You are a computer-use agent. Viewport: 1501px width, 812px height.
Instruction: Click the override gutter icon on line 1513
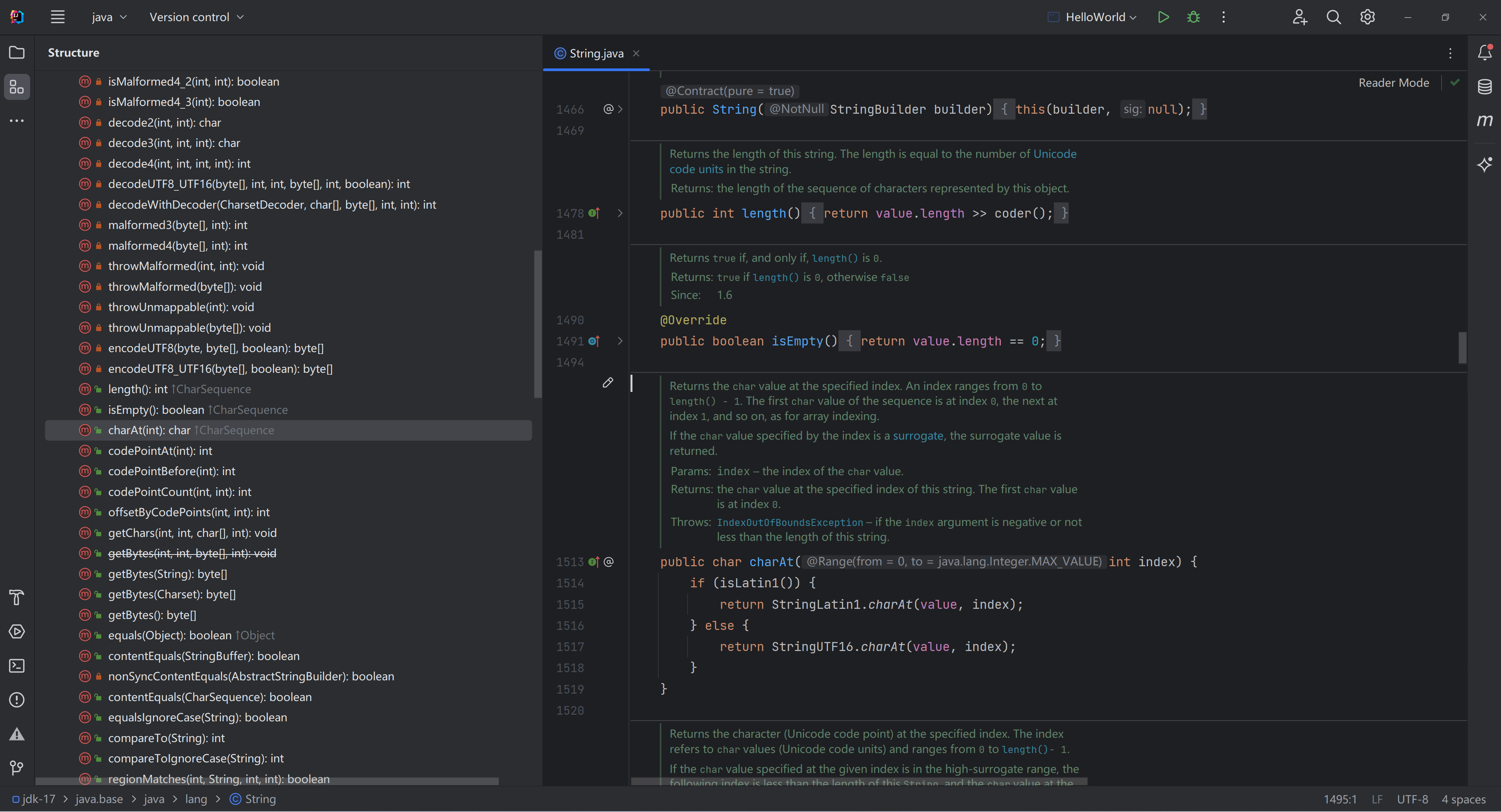coord(594,562)
